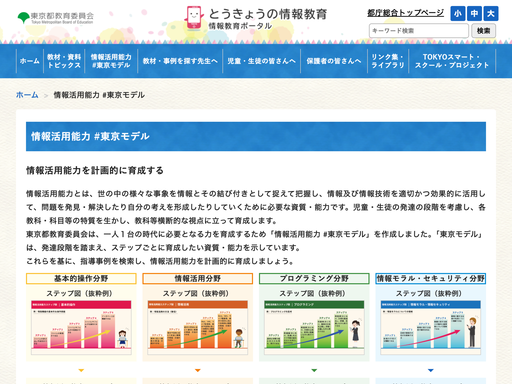This screenshot has width=512, height=384.
Task: Click ステップ図（抜粋例） label under 基本的操作分野
Action: (79, 293)
